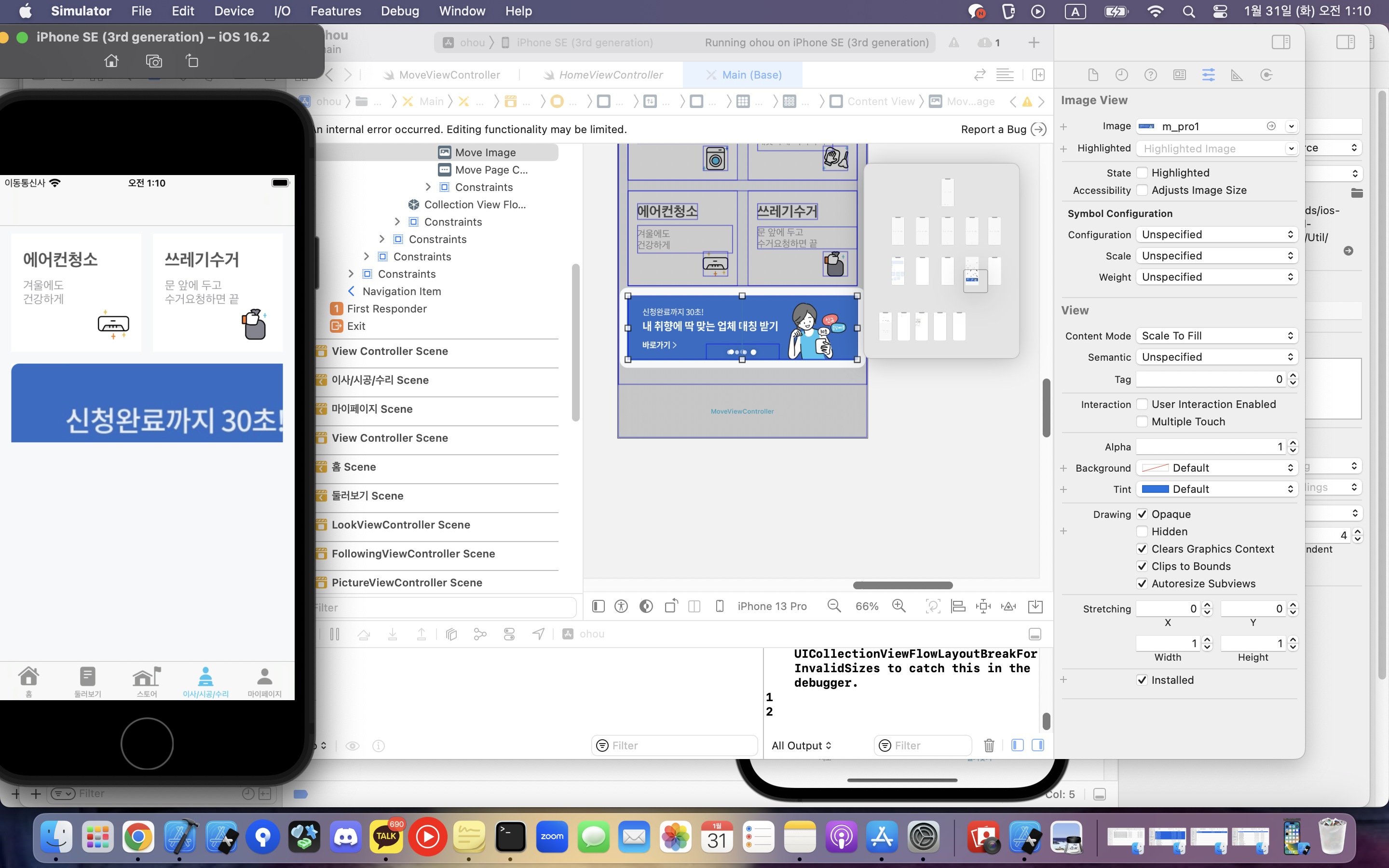Enable User Interaction Enabled checkbox
The width and height of the screenshot is (1389, 868).
pyautogui.click(x=1142, y=404)
